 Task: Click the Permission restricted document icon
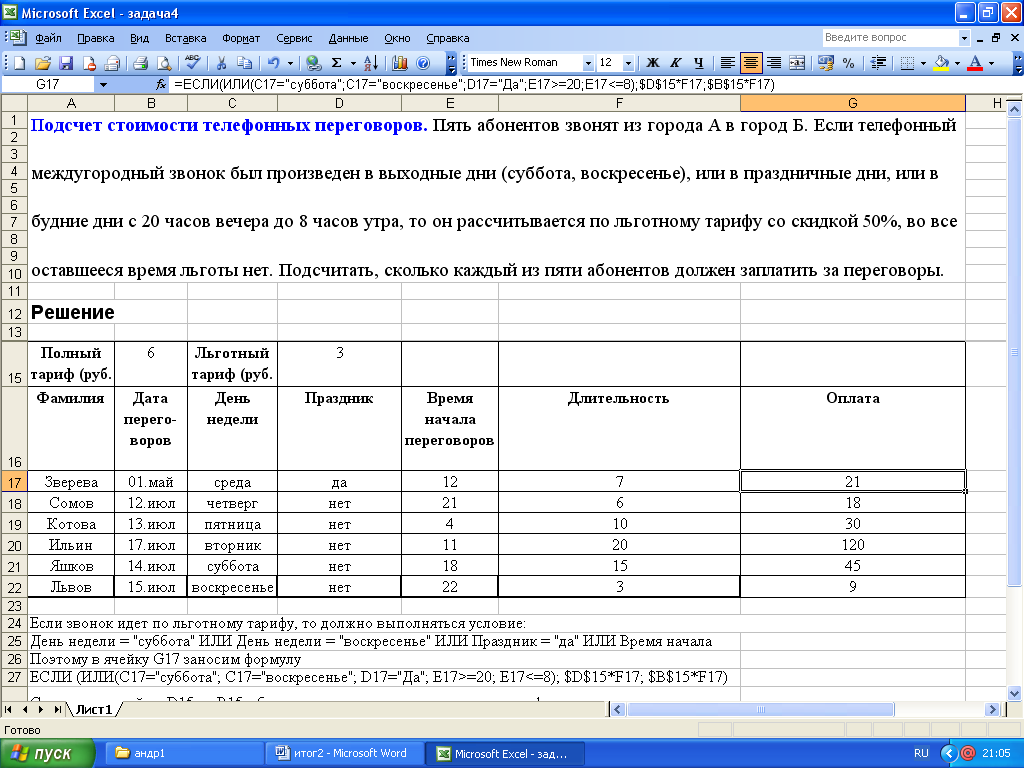[89, 63]
